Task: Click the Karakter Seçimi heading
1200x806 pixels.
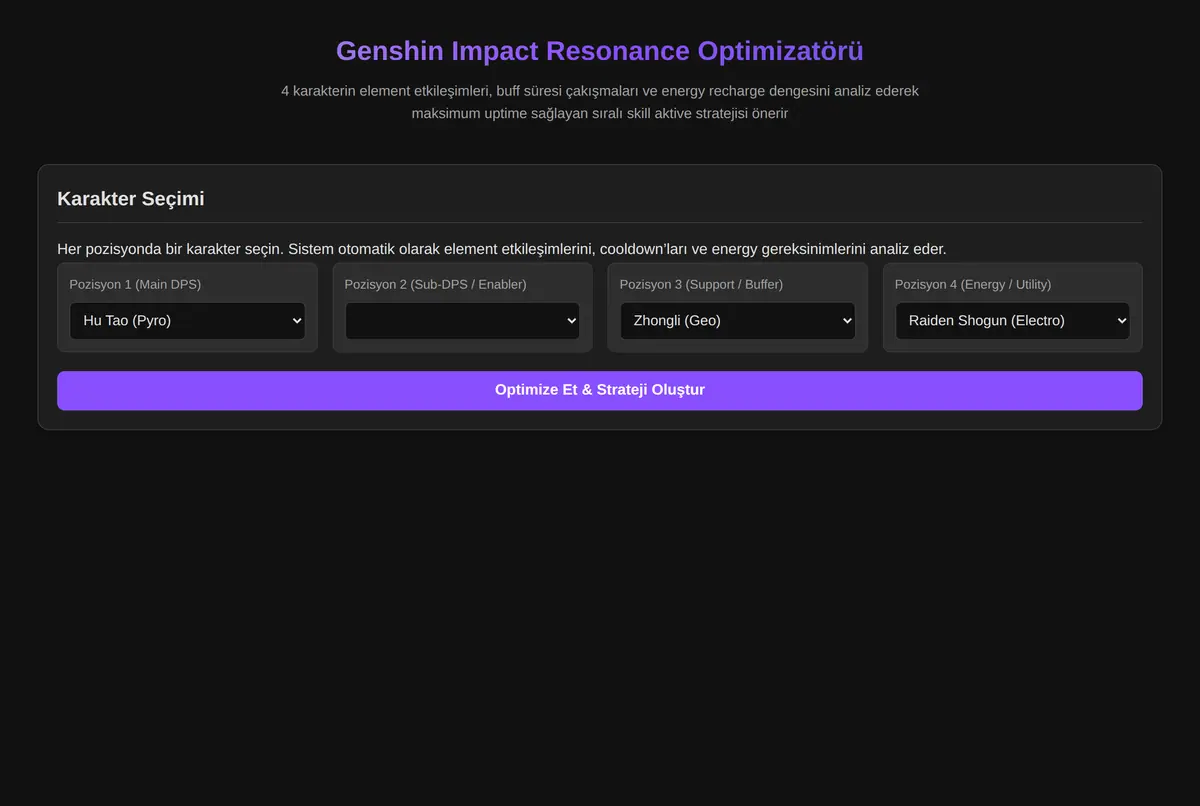Action: (131, 198)
